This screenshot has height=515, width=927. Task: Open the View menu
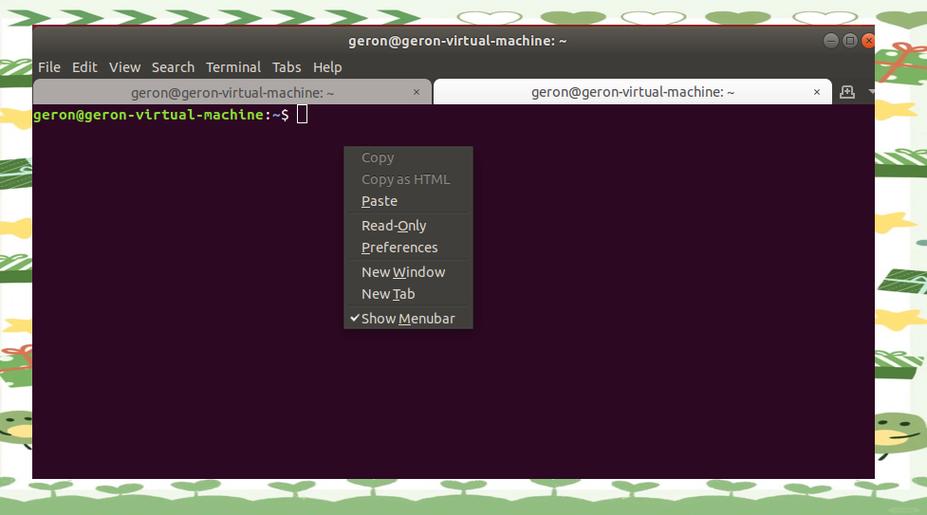click(x=125, y=67)
